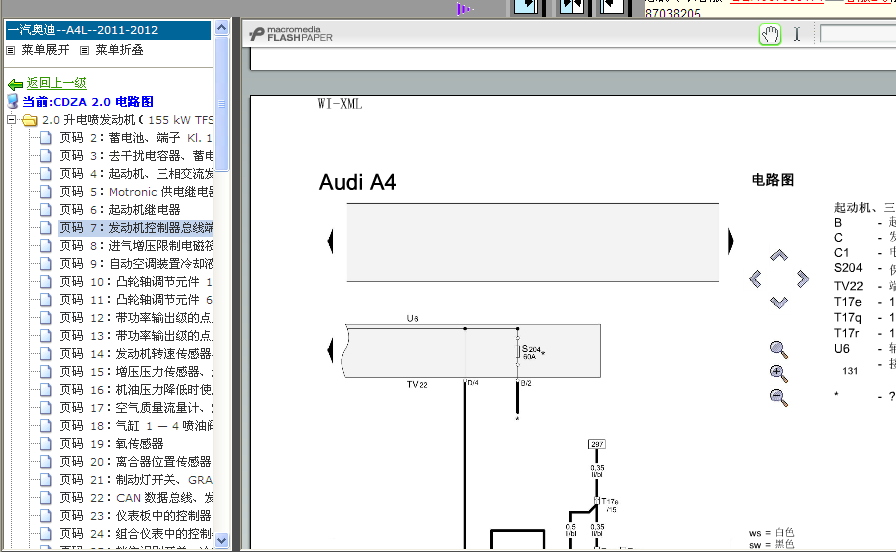Viewport: 896px width, 552px height.
Task: Open 页码 16 机油压力降低时 page
Action: point(136,390)
